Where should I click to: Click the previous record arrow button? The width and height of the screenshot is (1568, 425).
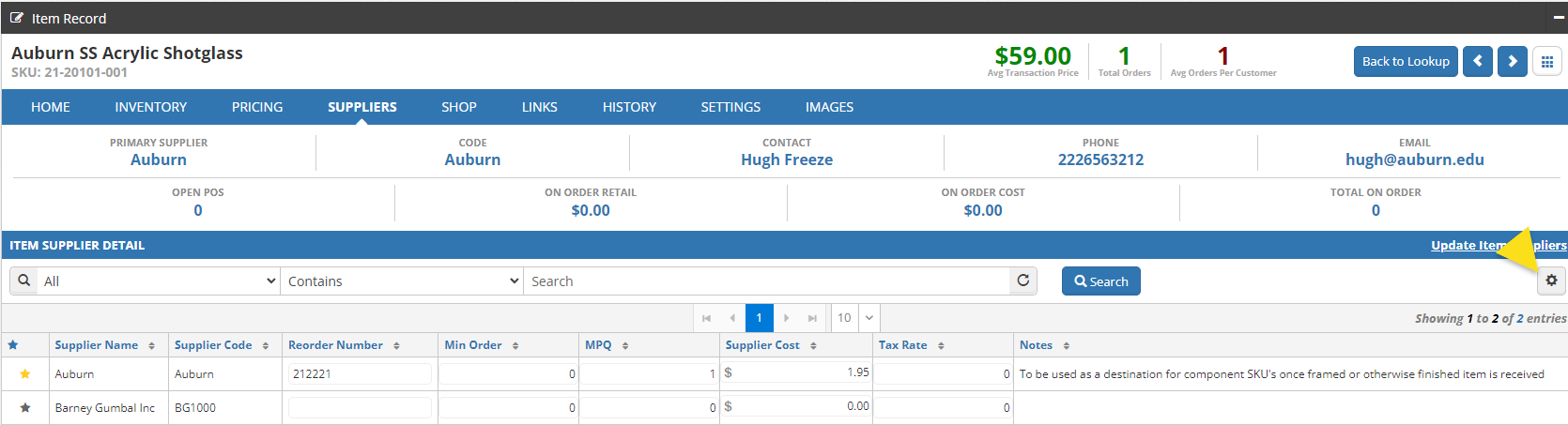point(1477,62)
